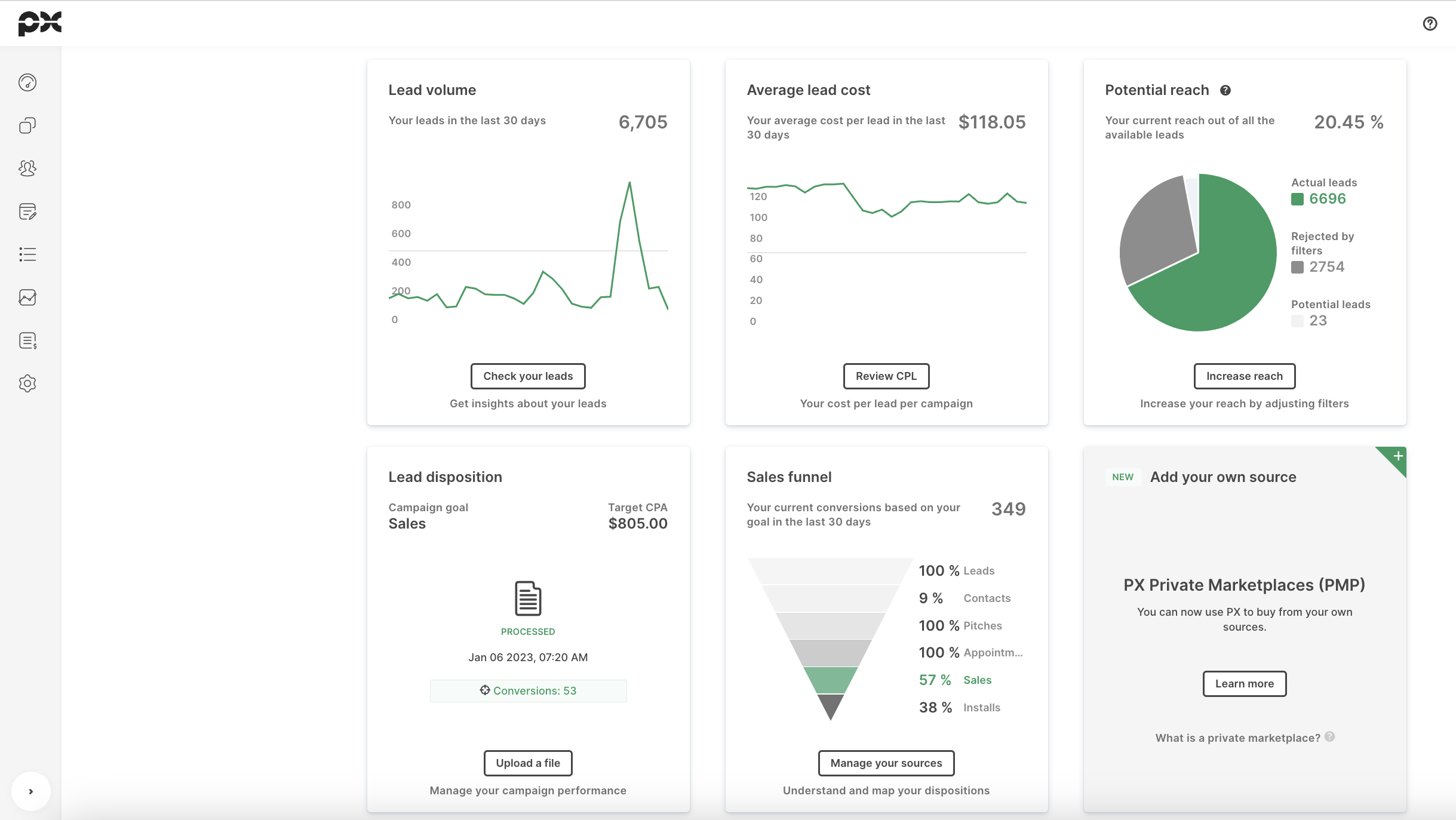The height and width of the screenshot is (820, 1456).
Task: Click the green Actual leads legend swatch
Action: click(1297, 199)
